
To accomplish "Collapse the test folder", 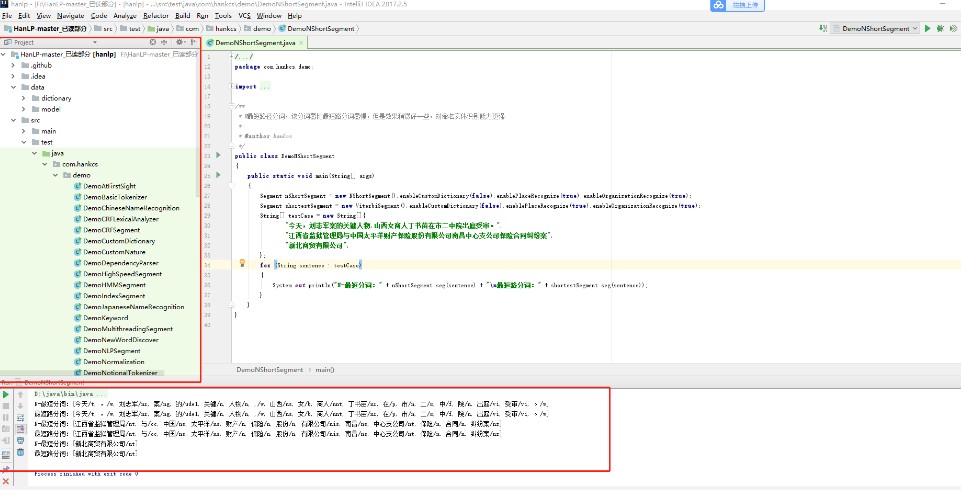I will (24, 142).
